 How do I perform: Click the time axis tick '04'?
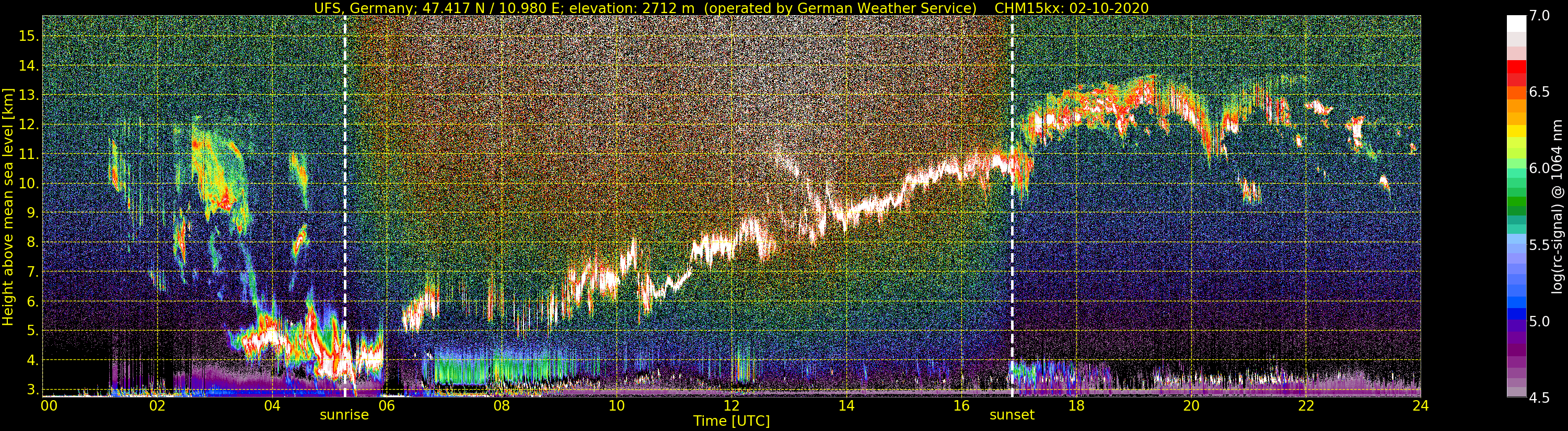click(x=272, y=405)
